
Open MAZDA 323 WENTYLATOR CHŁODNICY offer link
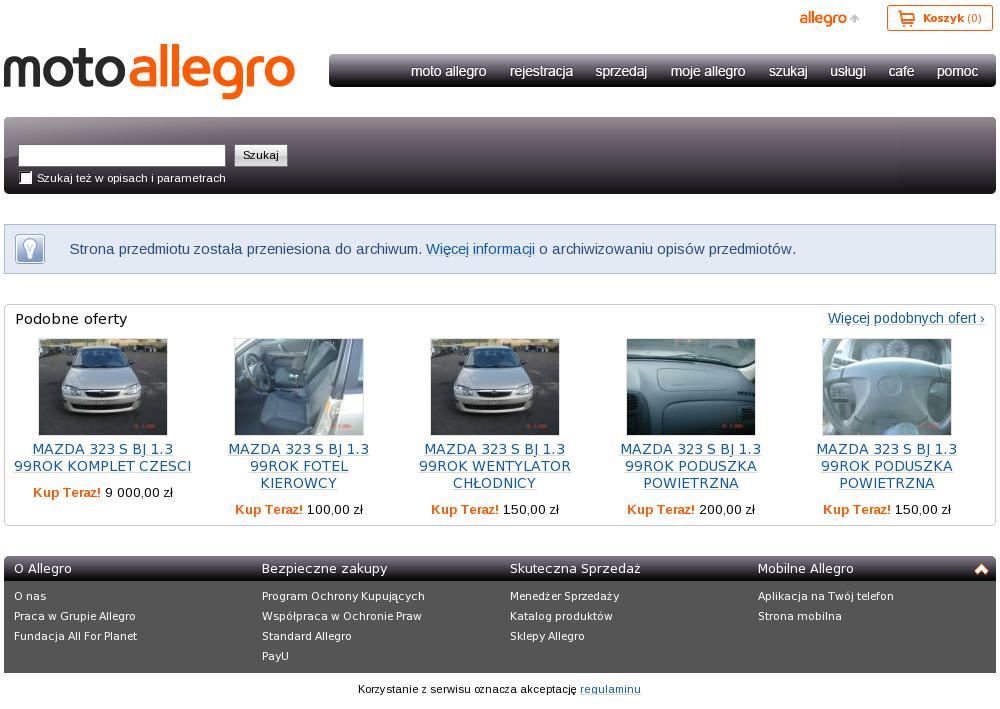click(x=495, y=466)
